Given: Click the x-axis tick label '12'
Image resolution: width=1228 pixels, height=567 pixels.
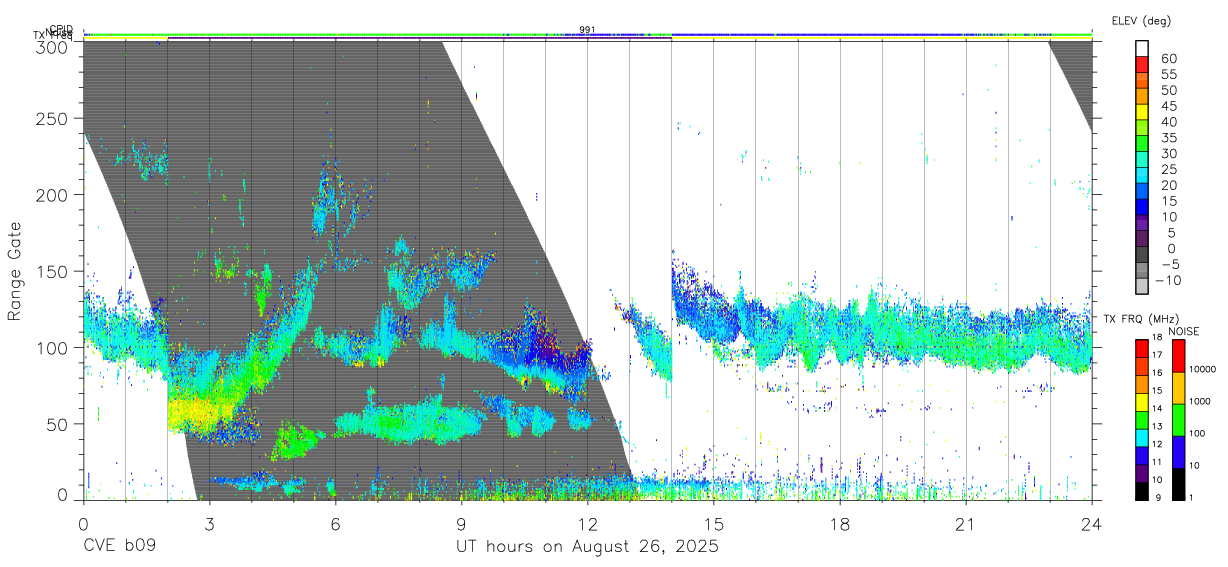Looking at the screenshot, I should click(587, 524).
